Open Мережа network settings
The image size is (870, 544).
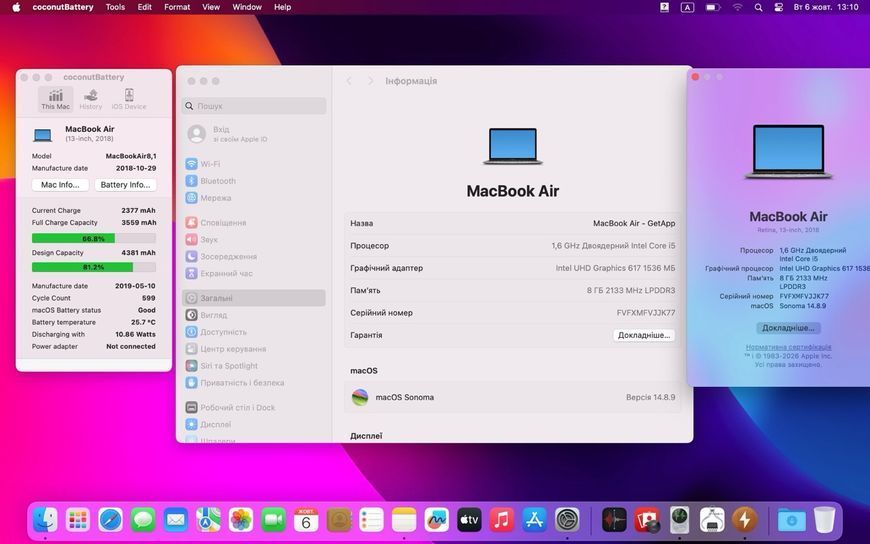[x=254, y=198]
